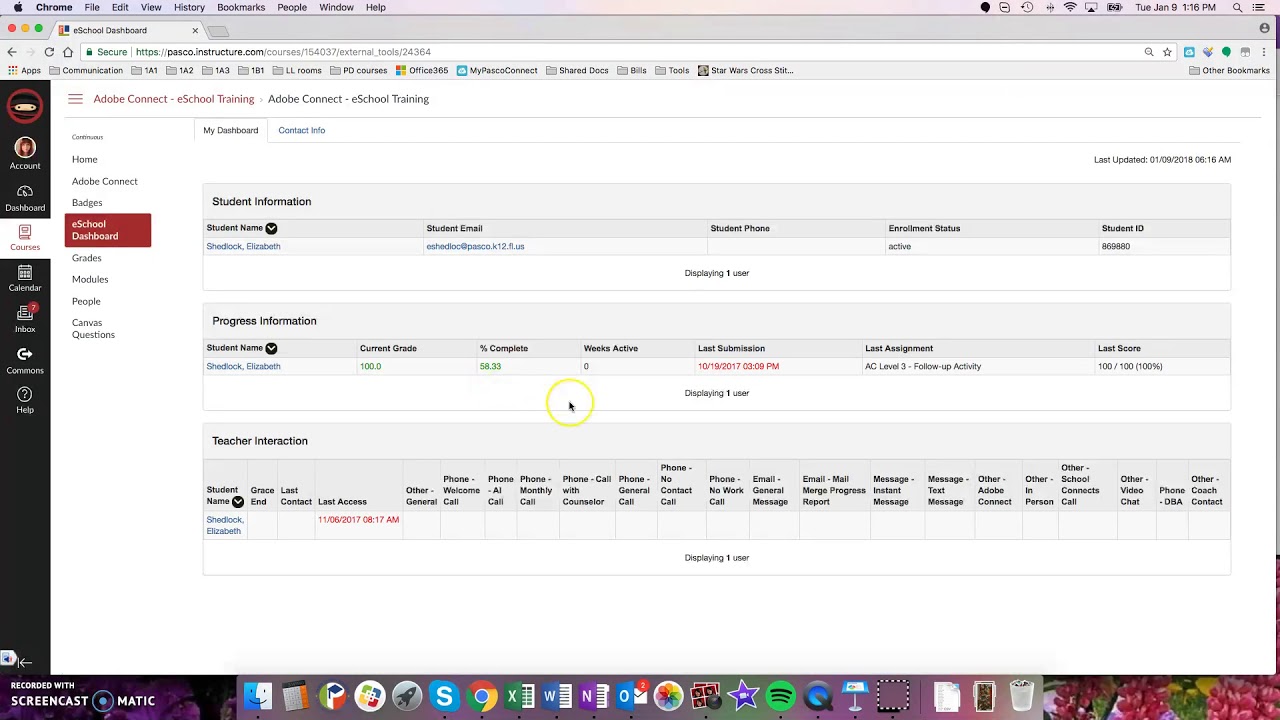The height and width of the screenshot is (720, 1280).
Task: Open Shedlock, Elizabeth in Student Information table
Action: tap(243, 246)
